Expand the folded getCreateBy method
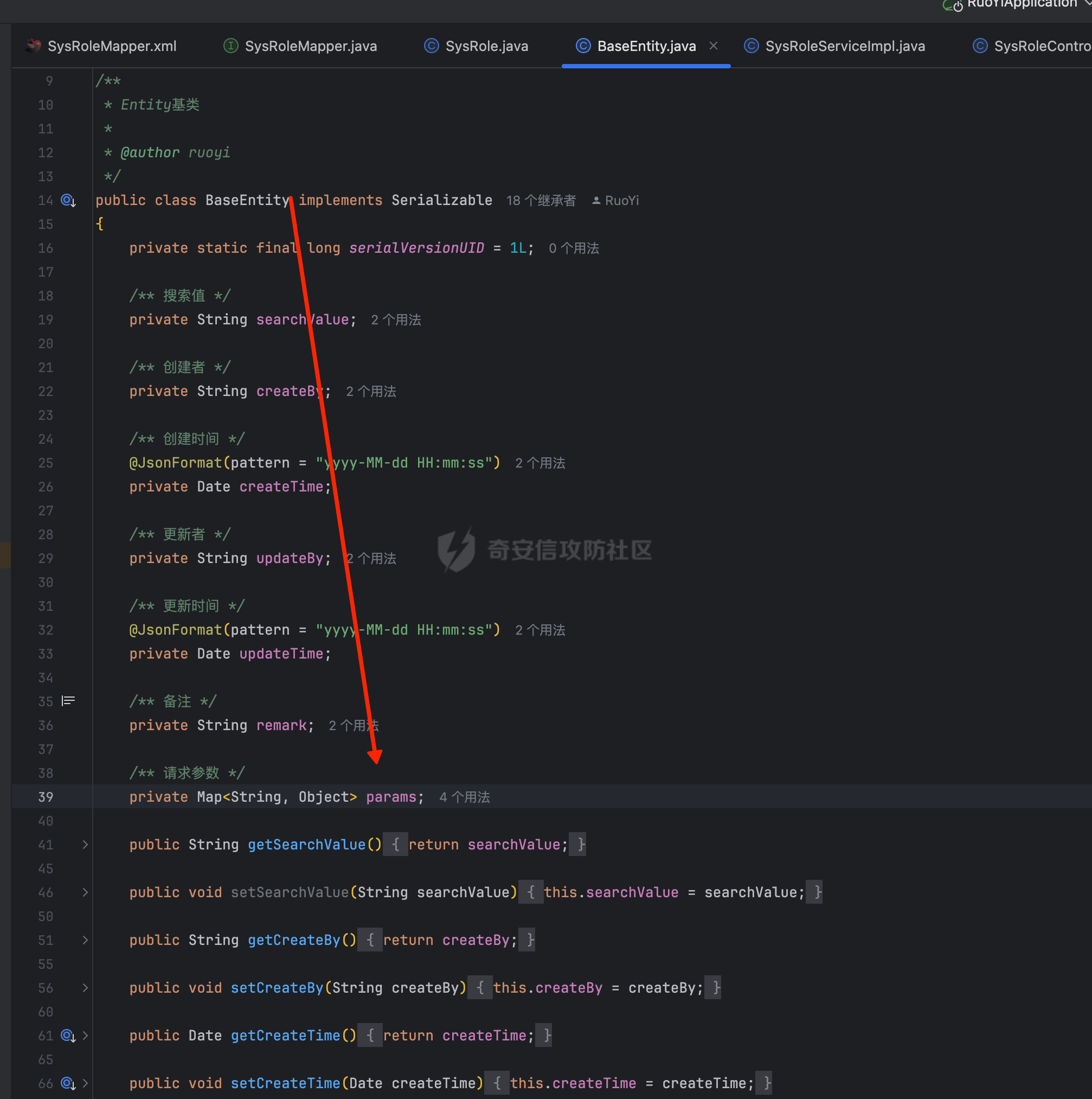Image resolution: width=1092 pixels, height=1099 pixels. pyautogui.click(x=85, y=940)
